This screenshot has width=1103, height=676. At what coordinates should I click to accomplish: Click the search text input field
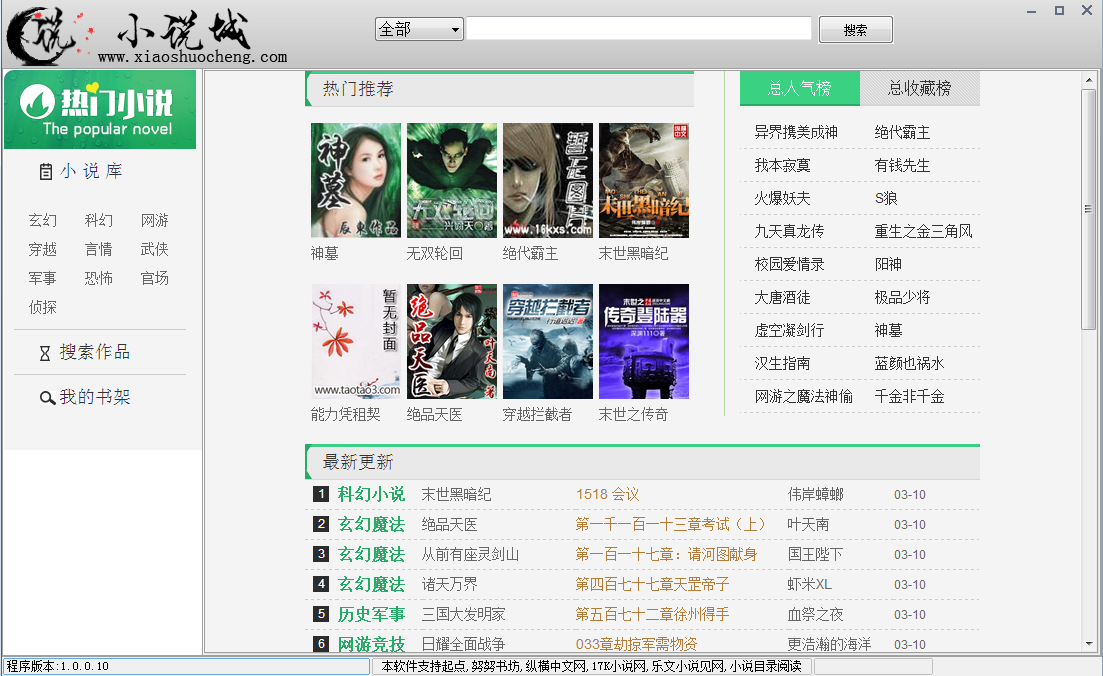point(638,29)
